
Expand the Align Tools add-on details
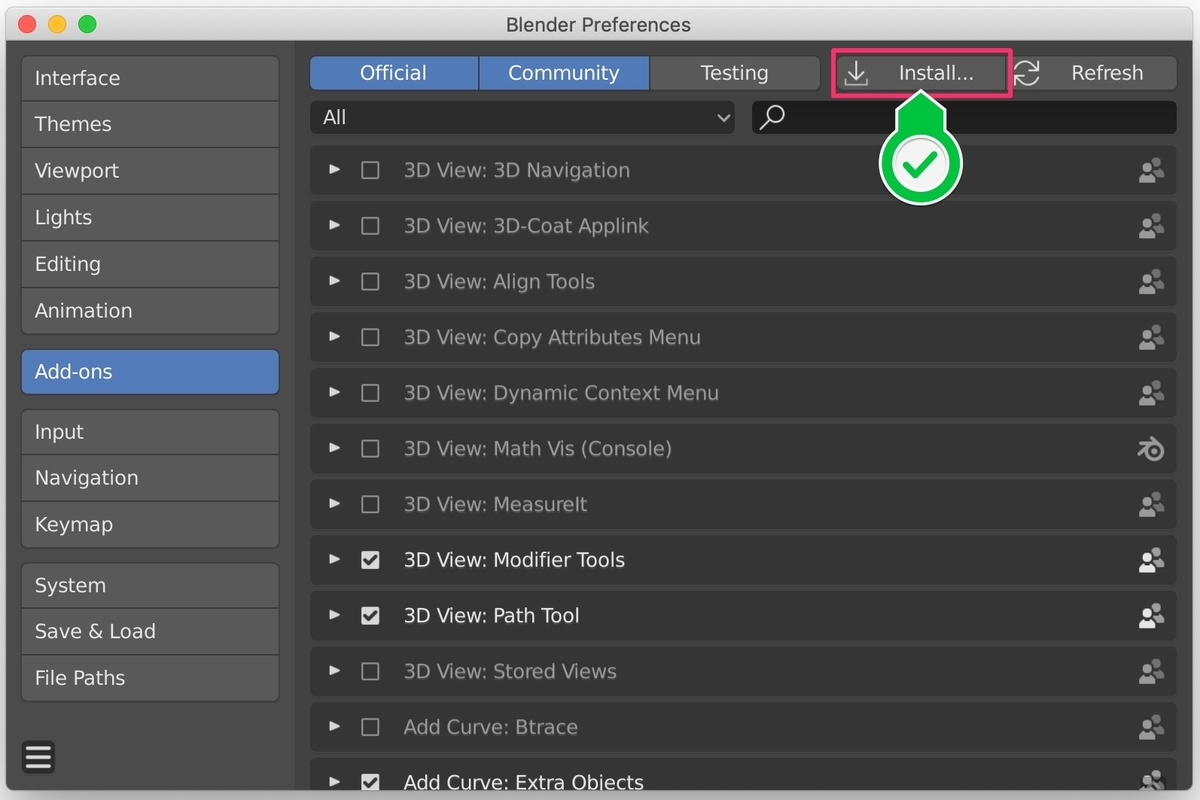point(335,282)
